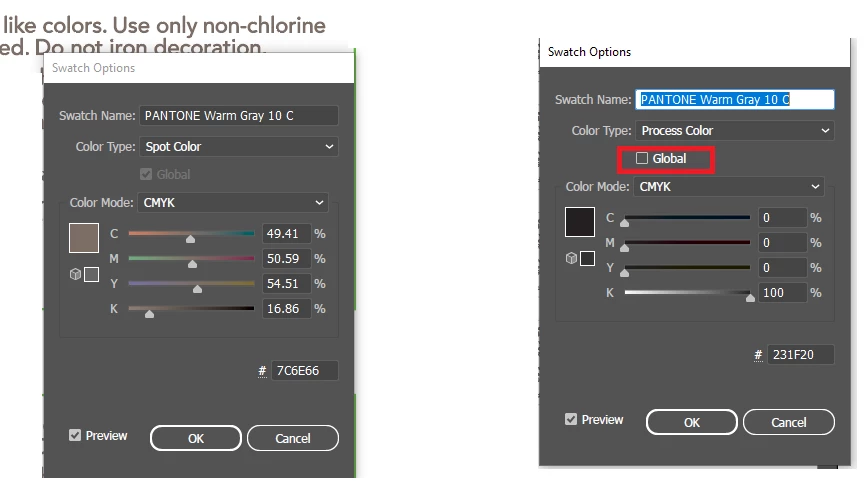This screenshot has width=865, height=482.
Task: Open Color Type dropdown showing Spot Color
Action: tap(239, 147)
